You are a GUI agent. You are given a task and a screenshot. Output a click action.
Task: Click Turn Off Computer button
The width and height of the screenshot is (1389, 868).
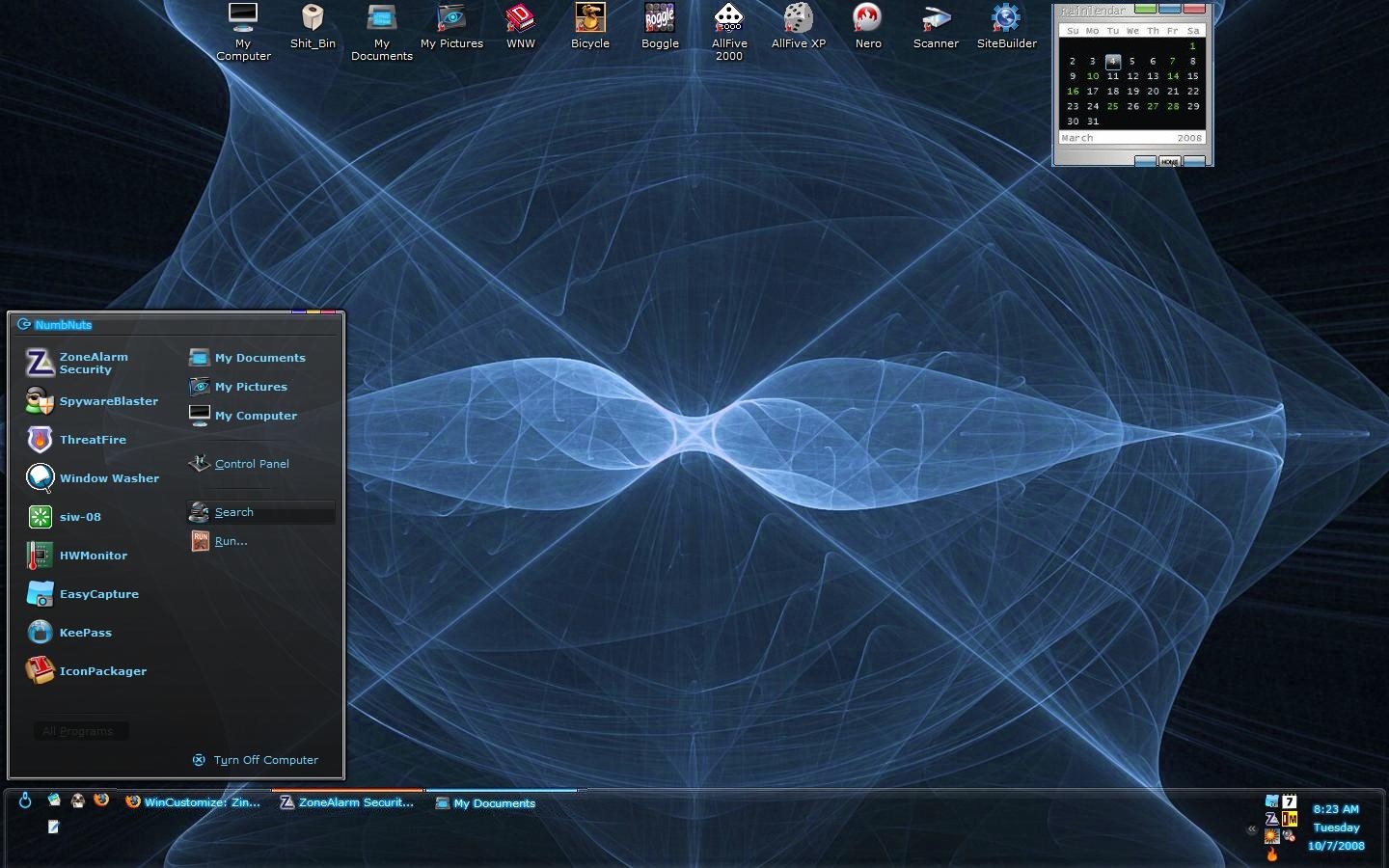pyautogui.click(x=255, y=760)
